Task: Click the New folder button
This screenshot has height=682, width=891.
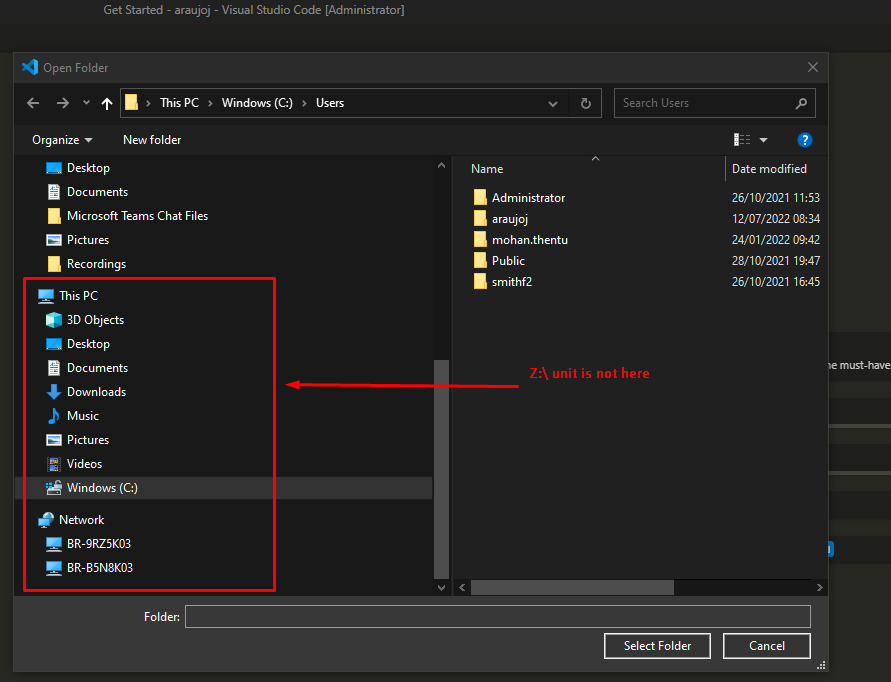Action: pyautogui.click(x=152, y=140)
